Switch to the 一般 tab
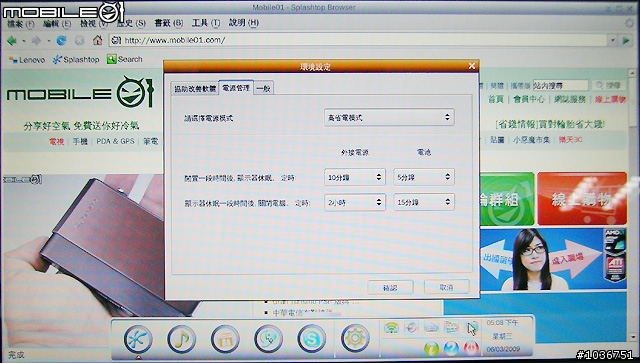 [264, 89]
